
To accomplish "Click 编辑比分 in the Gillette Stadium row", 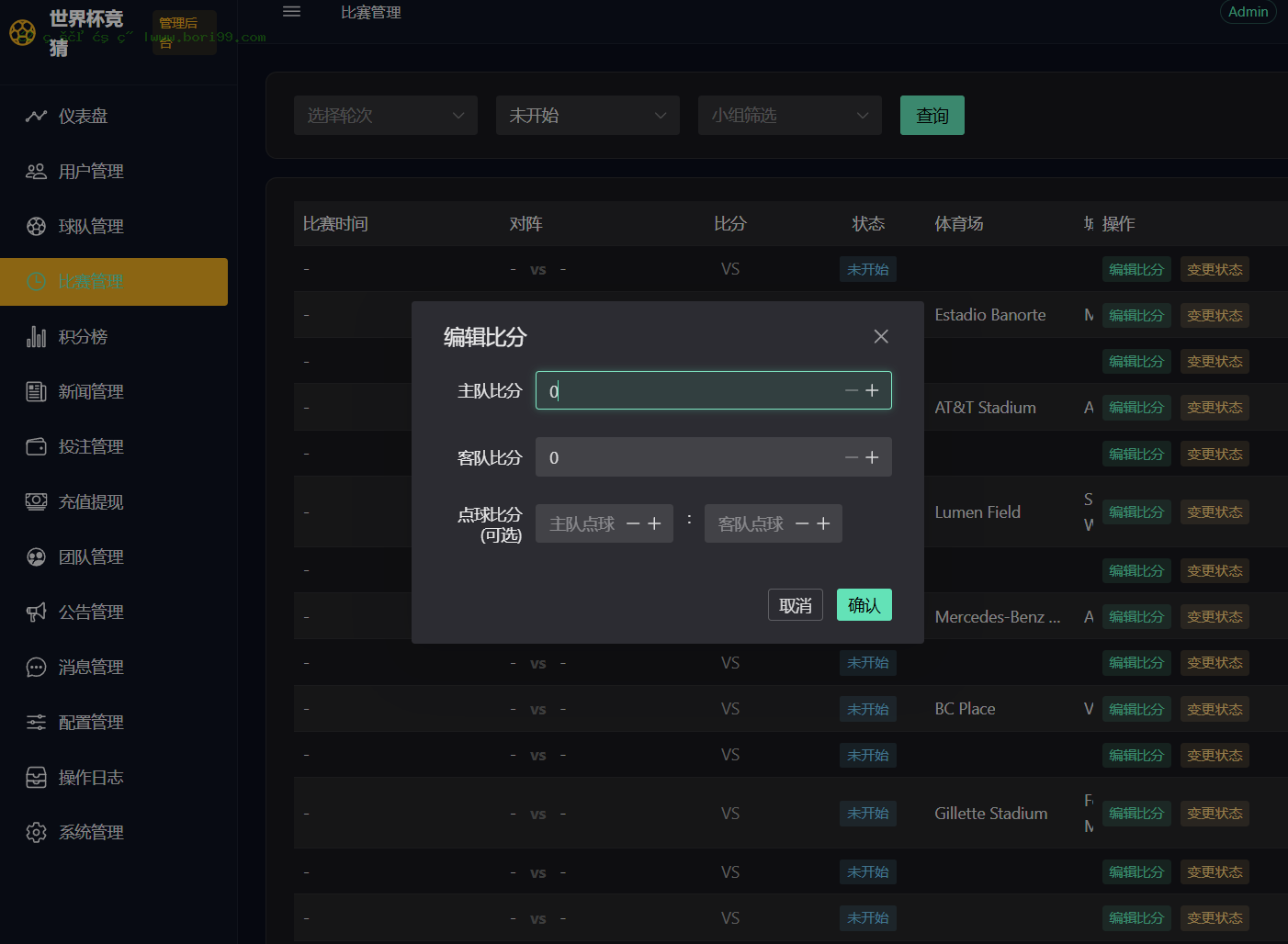I will pyautogui.click(x=1136, y=814).
